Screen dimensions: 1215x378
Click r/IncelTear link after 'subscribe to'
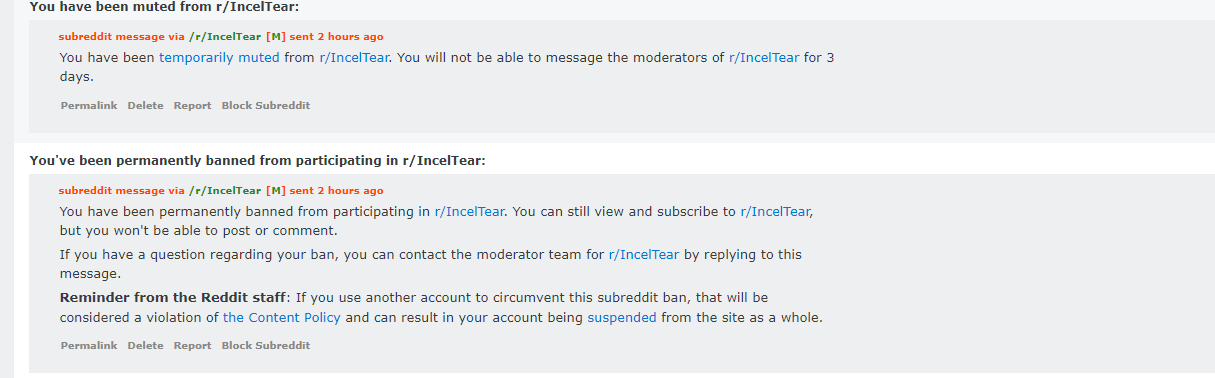[776, 211]
